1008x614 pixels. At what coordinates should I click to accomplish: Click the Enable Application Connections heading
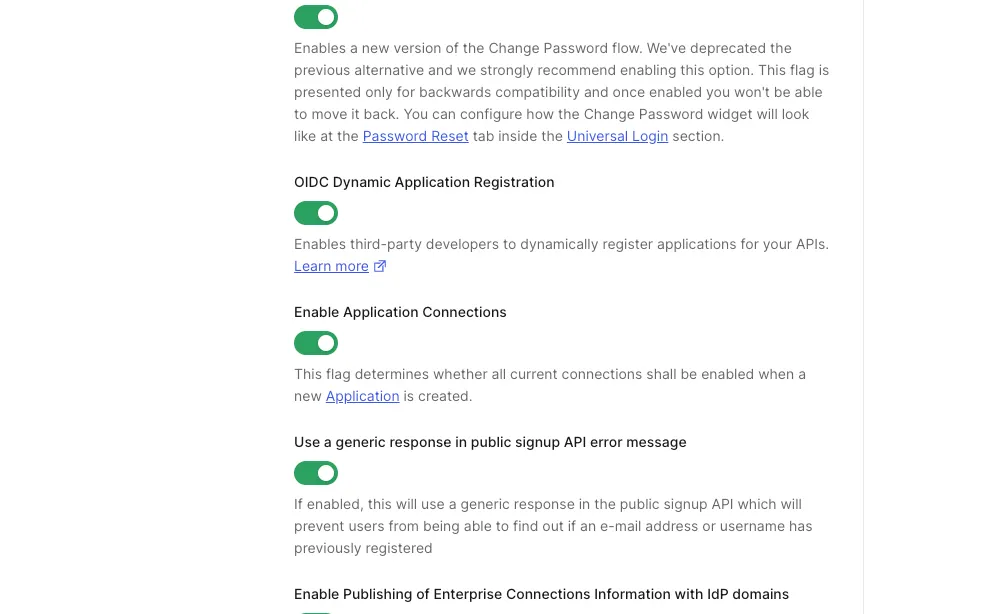pyautogui.click(x=400, y=312)
